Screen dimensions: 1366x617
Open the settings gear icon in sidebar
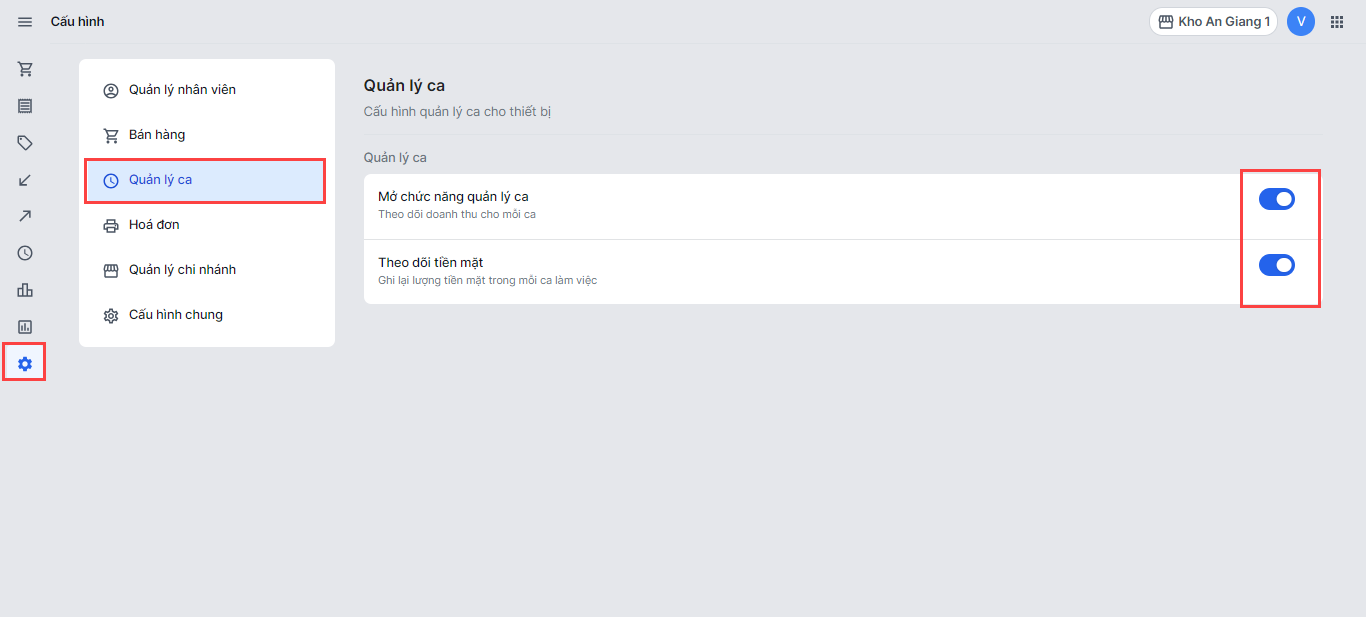coord(25,364)
